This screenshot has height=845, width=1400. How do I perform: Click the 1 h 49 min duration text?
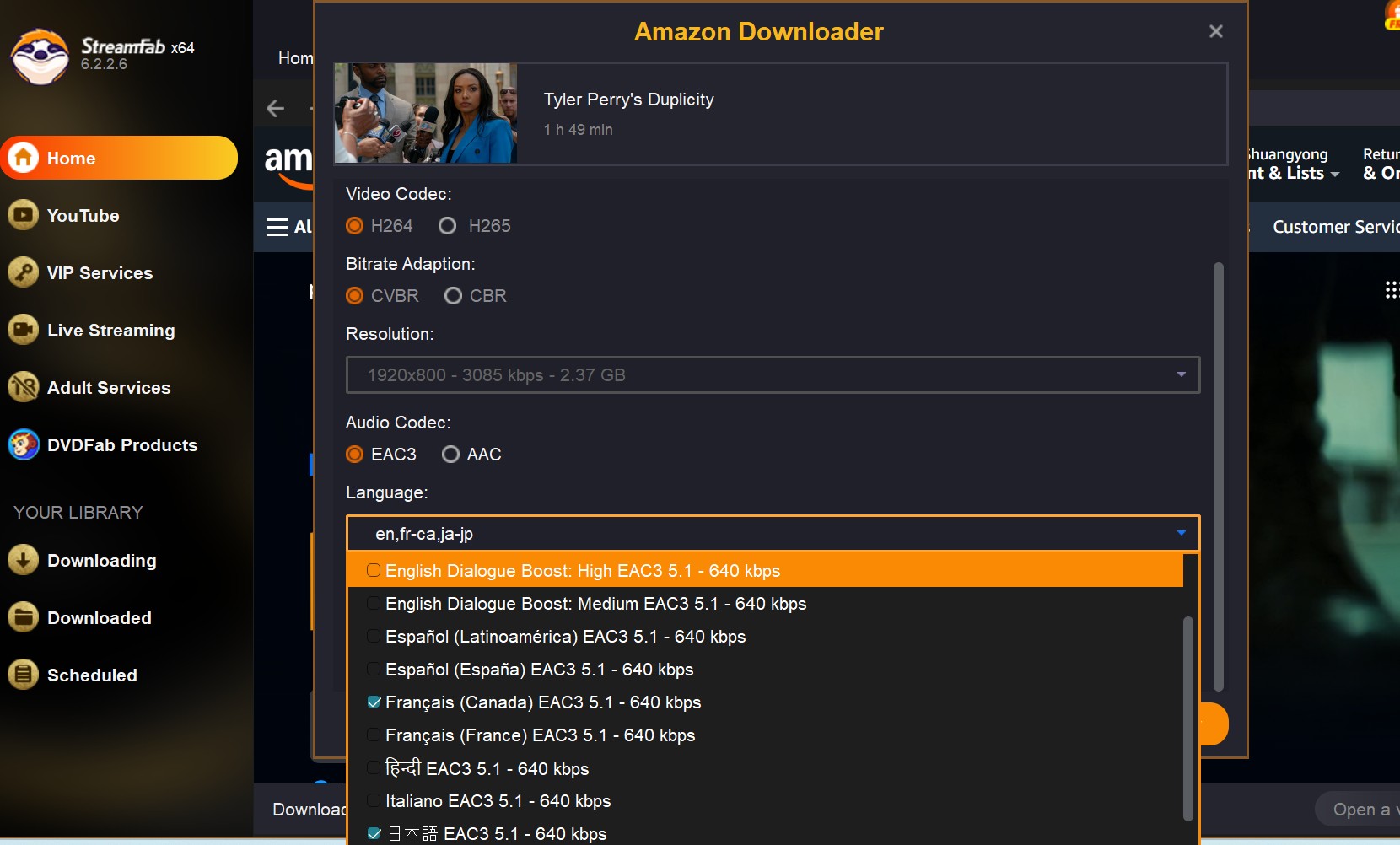point(578,130)
